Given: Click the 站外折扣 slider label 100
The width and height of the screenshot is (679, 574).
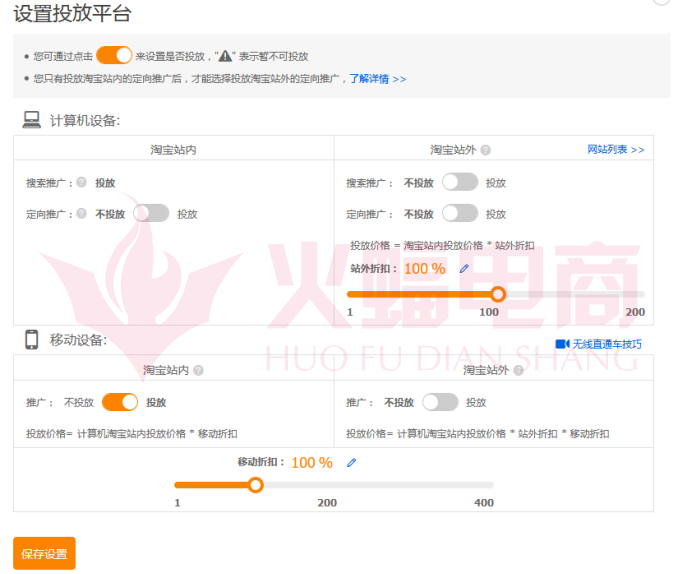Looking at the screenshot, I should (489, 312).
